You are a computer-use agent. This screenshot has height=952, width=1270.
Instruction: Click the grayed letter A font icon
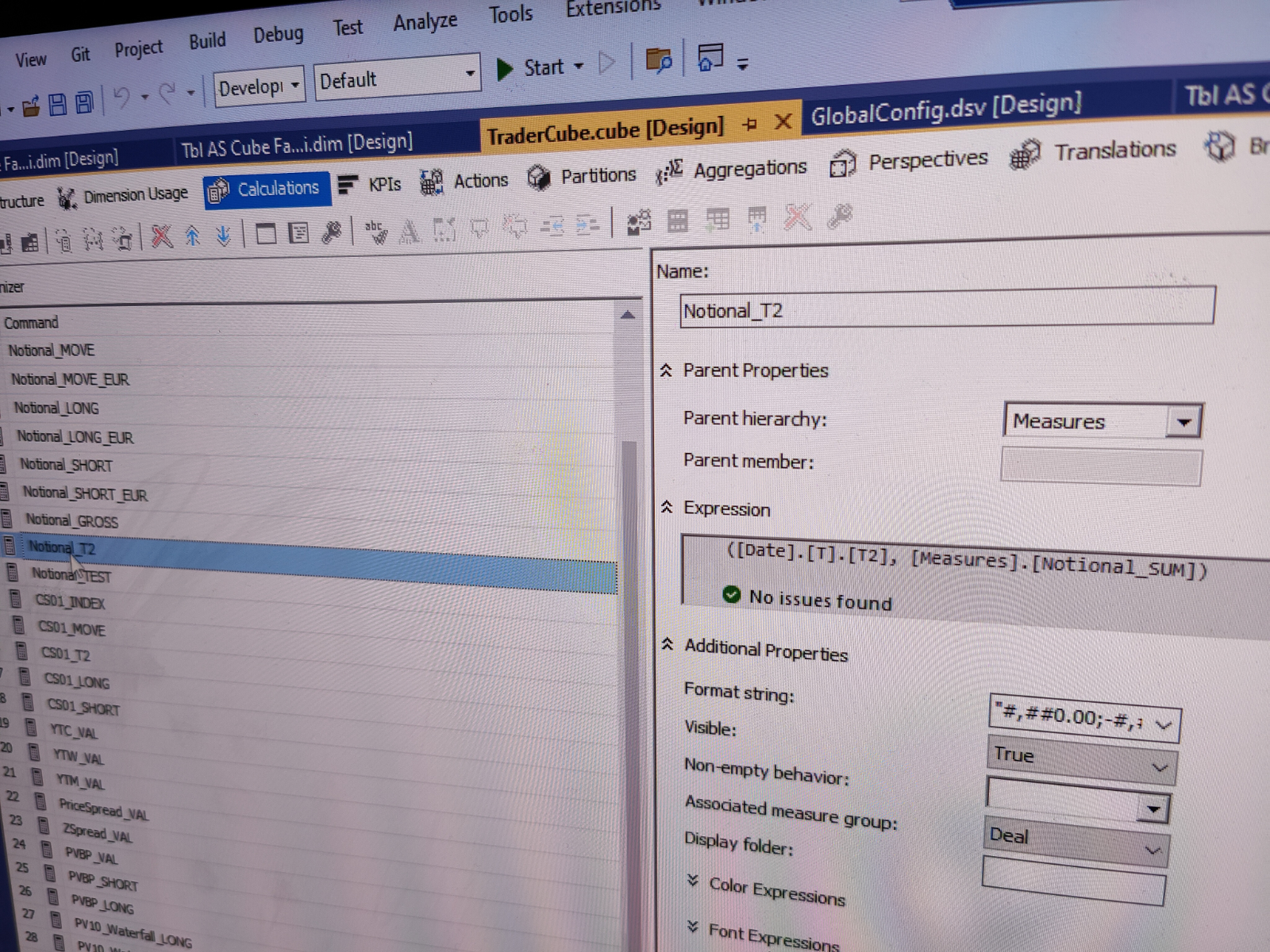[x=410, y=231]
